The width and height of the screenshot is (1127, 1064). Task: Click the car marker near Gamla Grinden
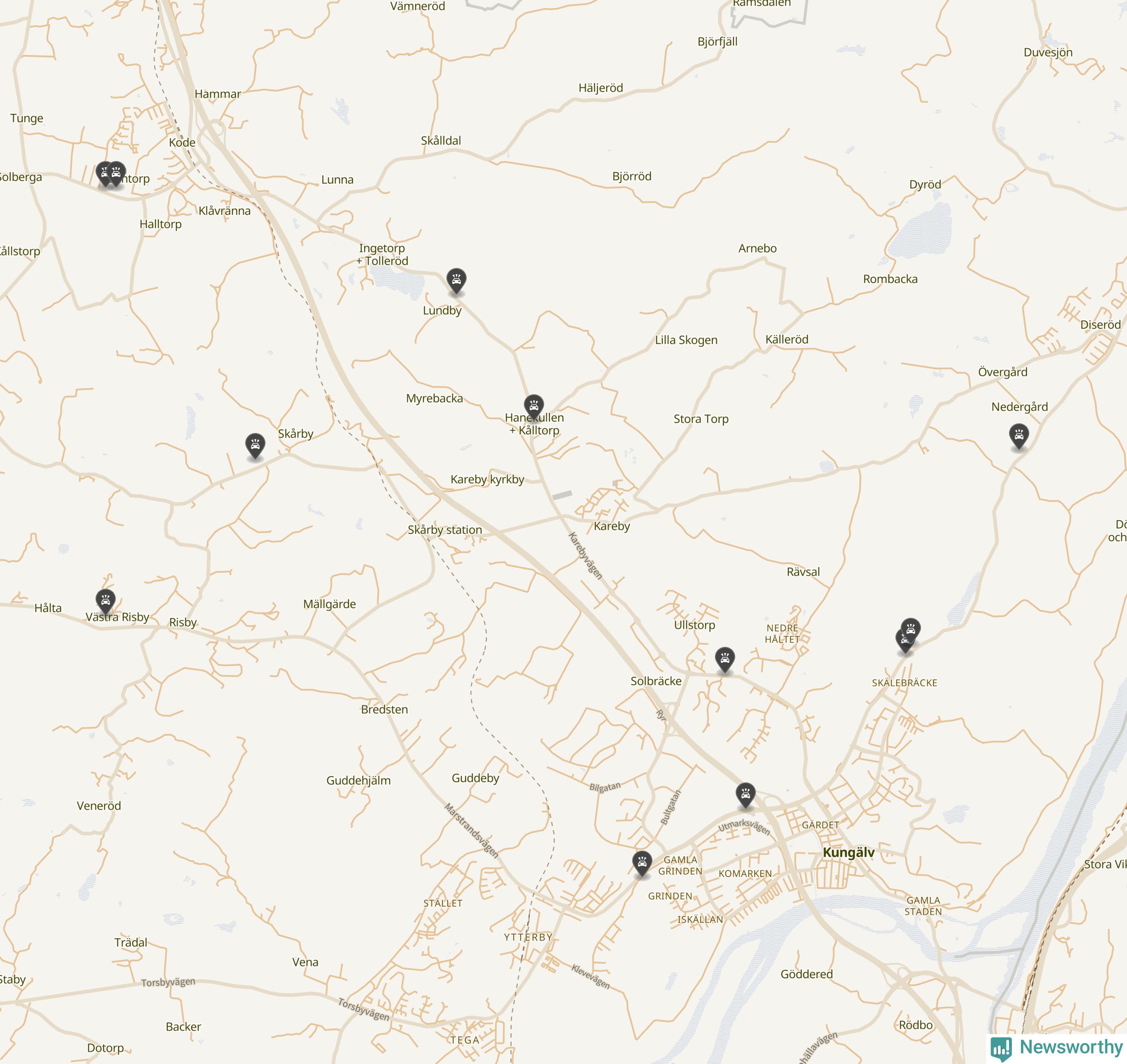(642, 863)
